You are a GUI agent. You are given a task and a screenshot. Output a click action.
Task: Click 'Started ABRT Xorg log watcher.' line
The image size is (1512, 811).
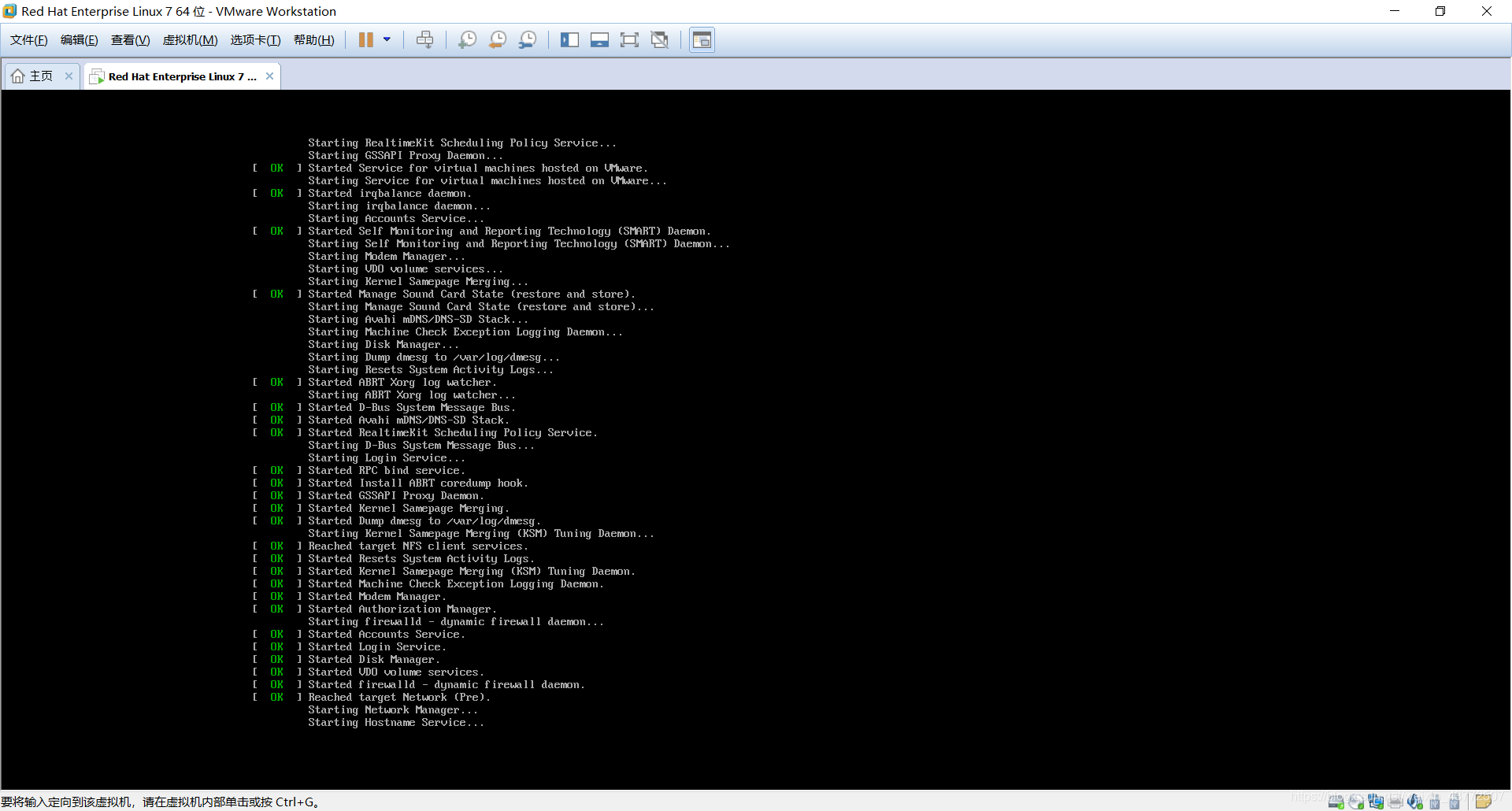tap(402, 383)
